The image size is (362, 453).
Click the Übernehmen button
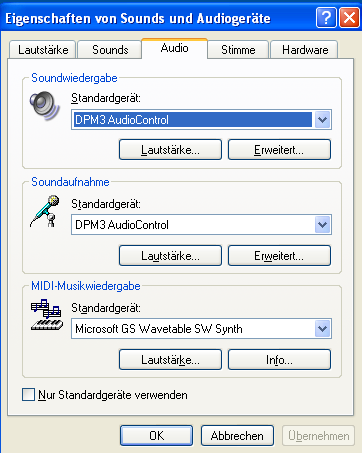(x=318, y=436)
